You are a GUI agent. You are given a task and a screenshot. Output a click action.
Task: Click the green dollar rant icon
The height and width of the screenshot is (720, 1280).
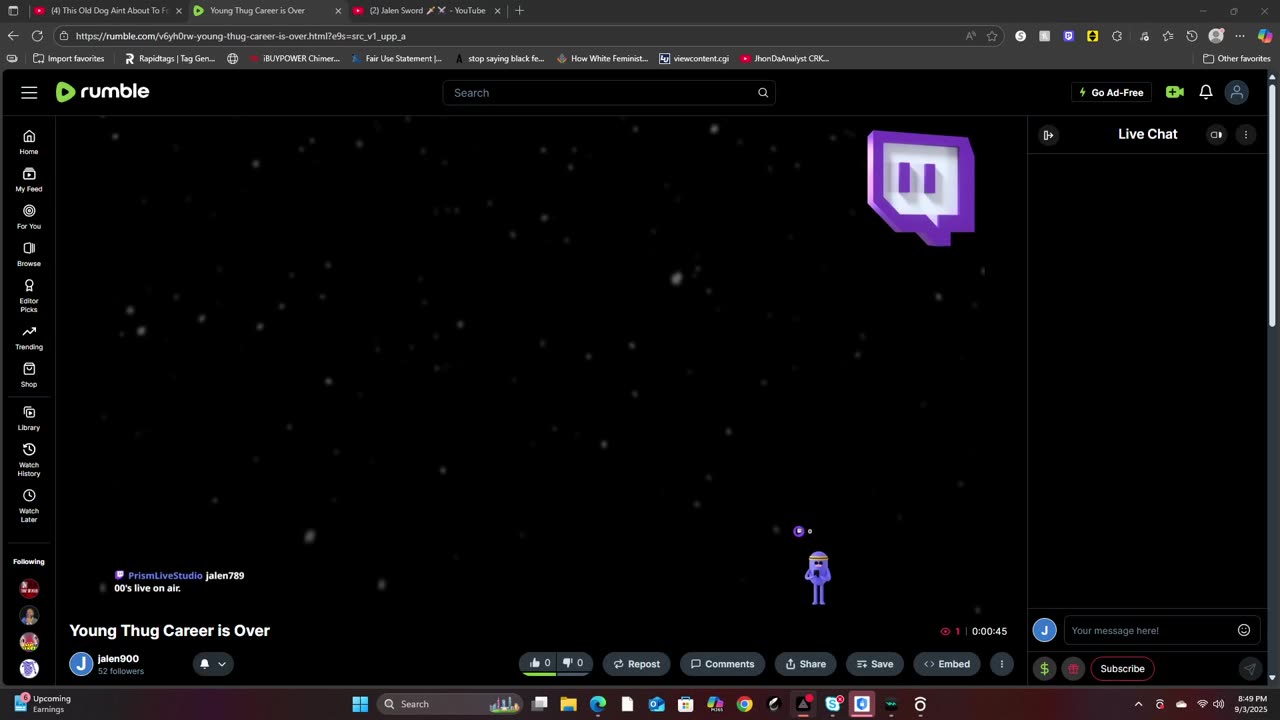(x=1044, y=669)
